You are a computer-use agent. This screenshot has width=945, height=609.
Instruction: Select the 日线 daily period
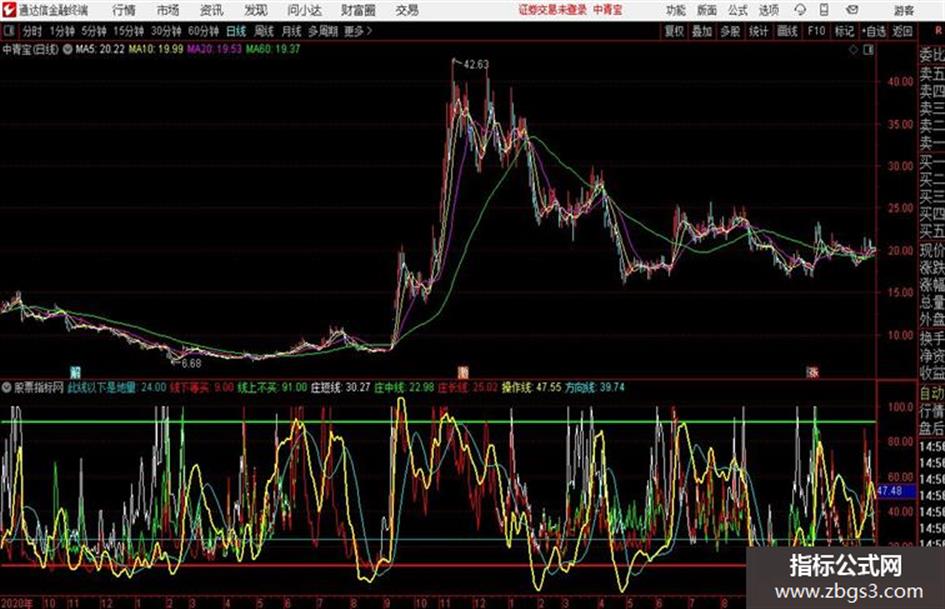(x=236, y=31)
